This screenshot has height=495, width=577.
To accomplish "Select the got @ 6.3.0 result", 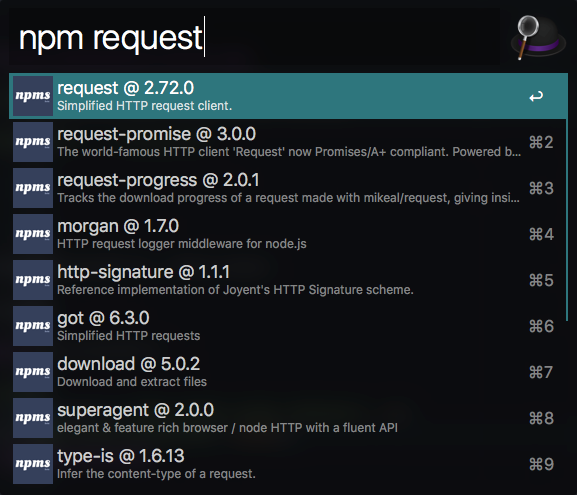I will (287, 326).
